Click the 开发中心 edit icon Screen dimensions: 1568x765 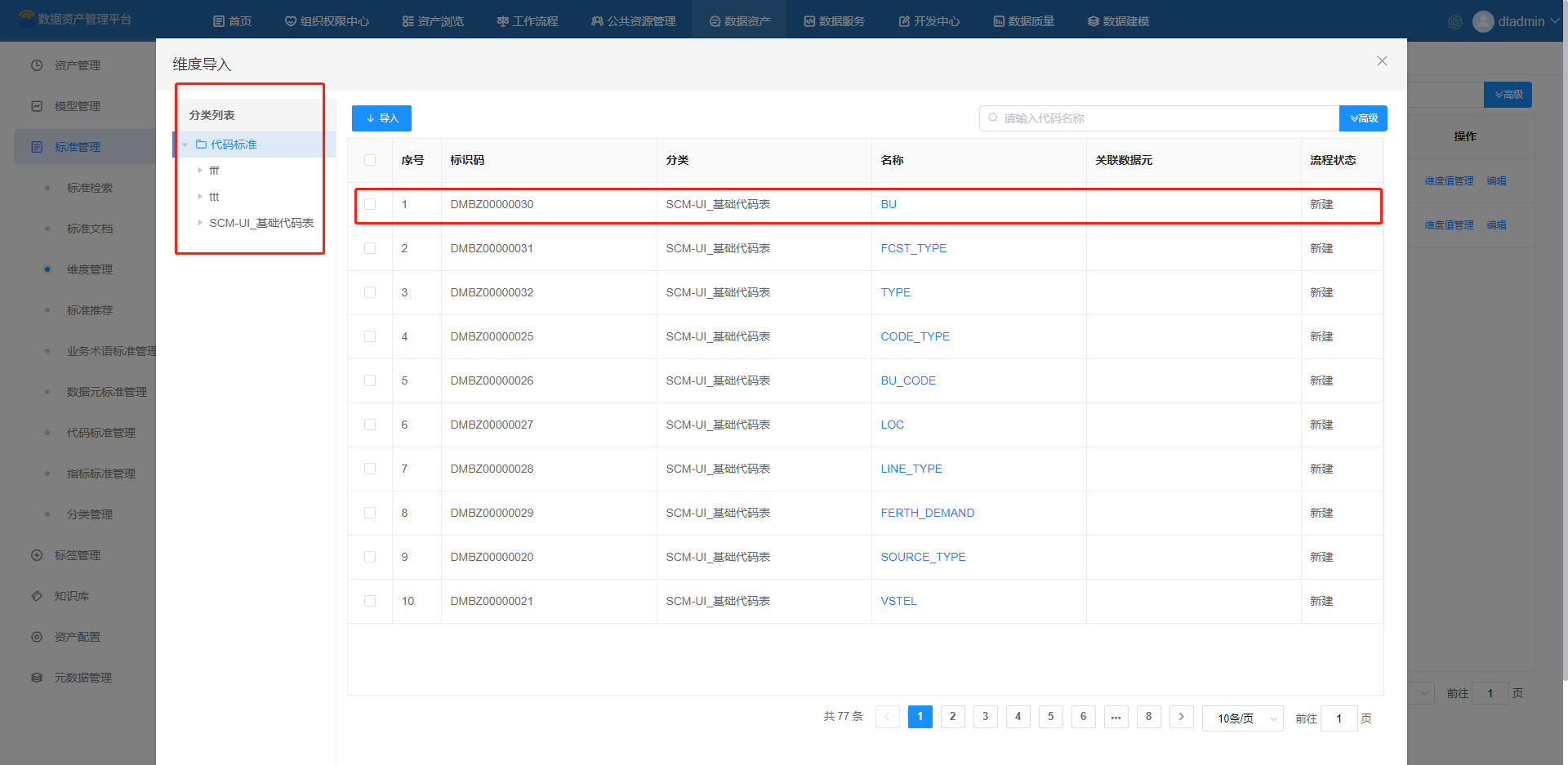904,21
